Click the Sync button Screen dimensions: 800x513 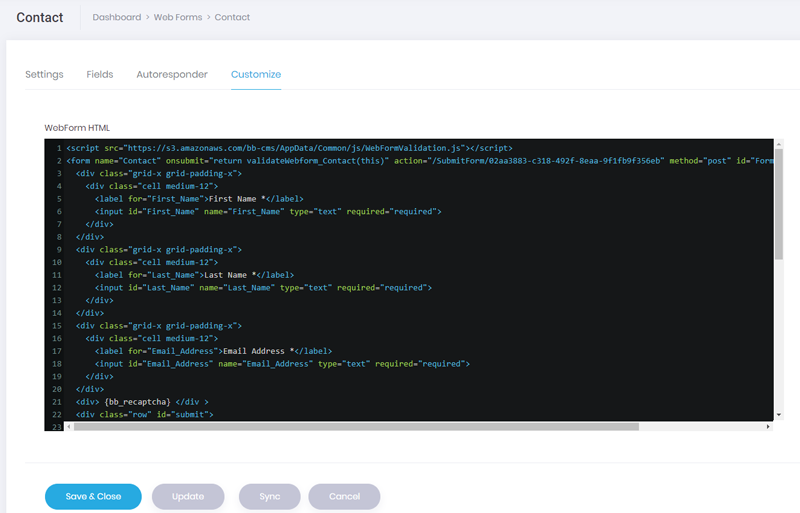269,497
